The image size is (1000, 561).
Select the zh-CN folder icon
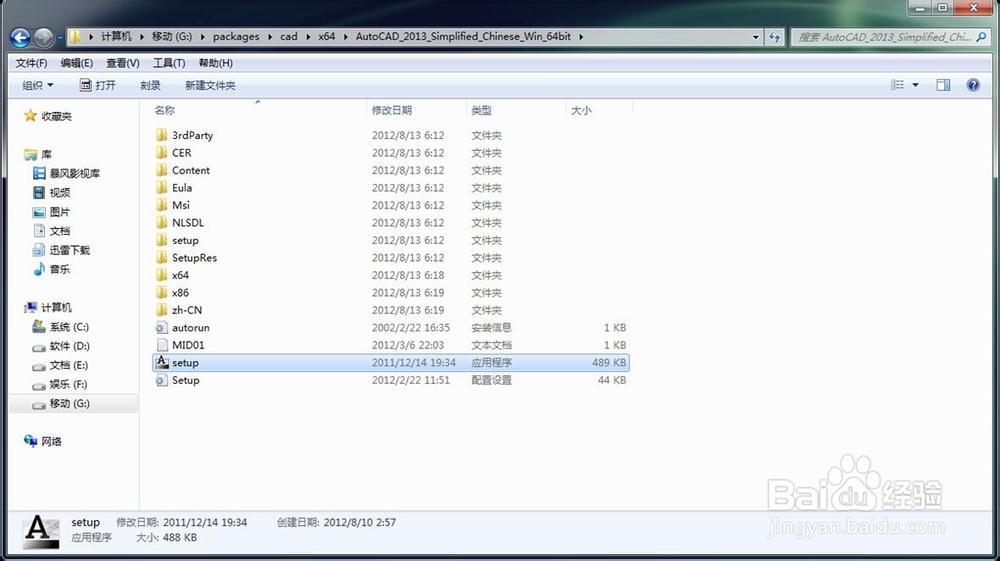click(162, 310)
